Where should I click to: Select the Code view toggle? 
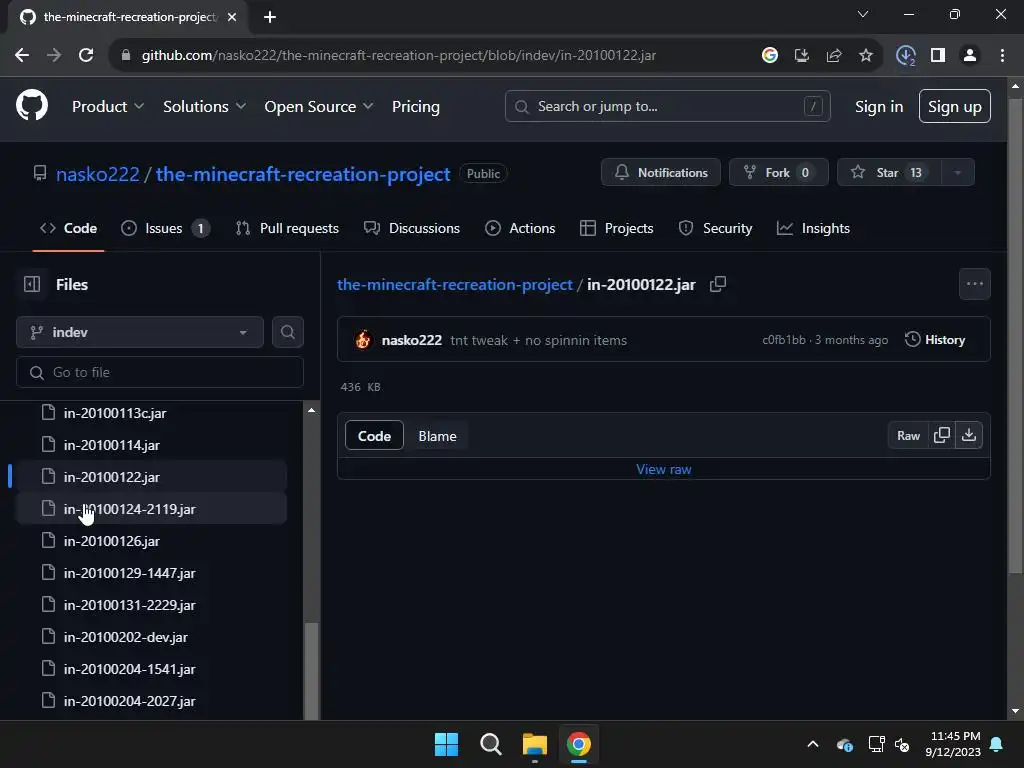tap(374, 436)
